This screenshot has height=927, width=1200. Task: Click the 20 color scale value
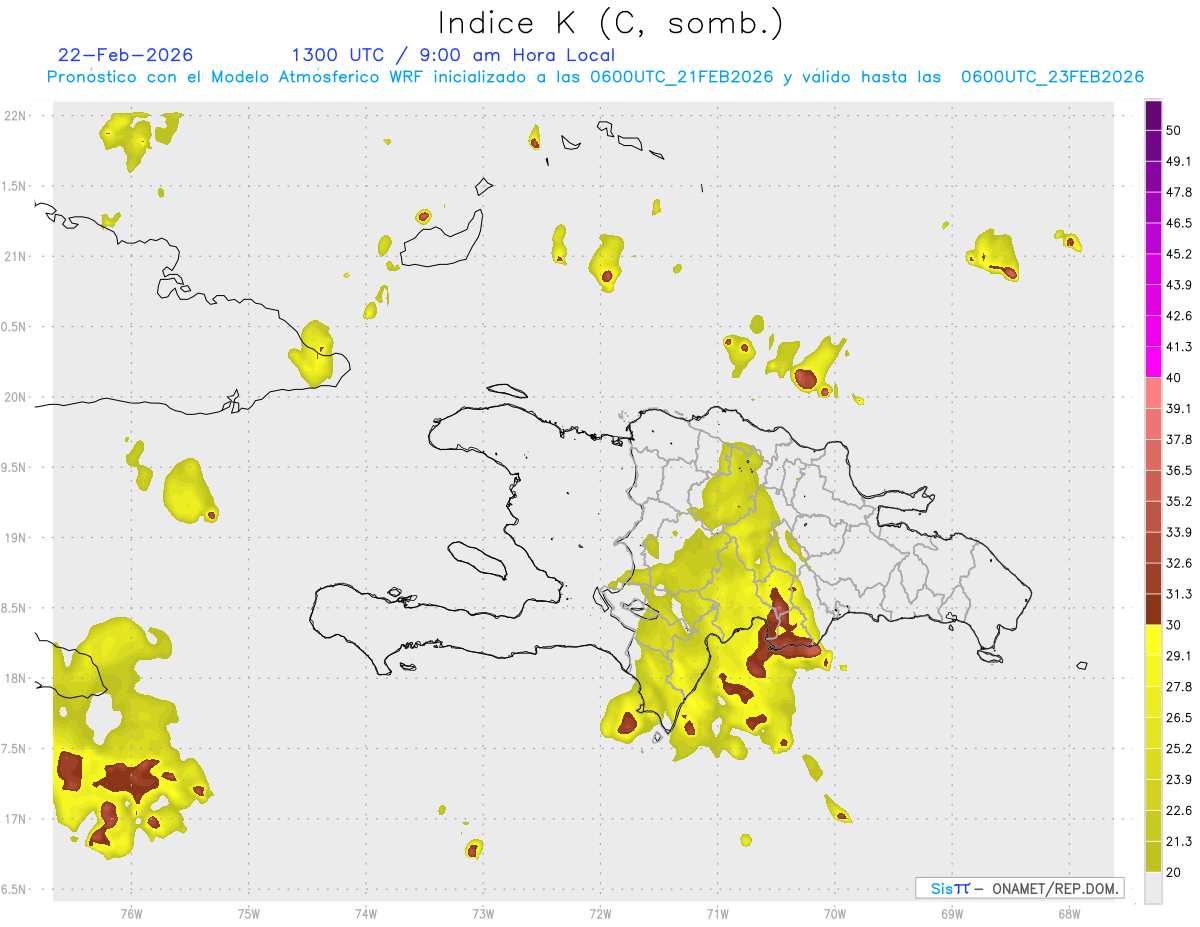coord(1174,873)
